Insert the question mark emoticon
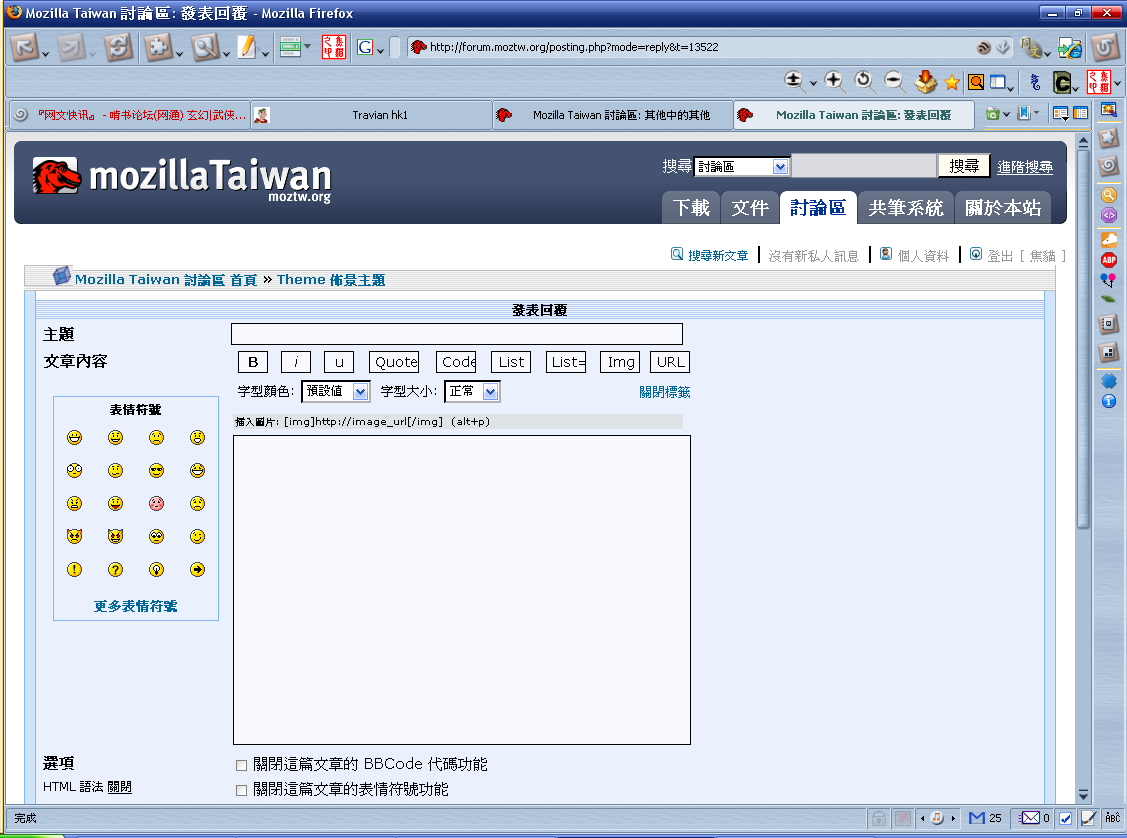Viewport: 1127px width, 838px height. point(116,570)
